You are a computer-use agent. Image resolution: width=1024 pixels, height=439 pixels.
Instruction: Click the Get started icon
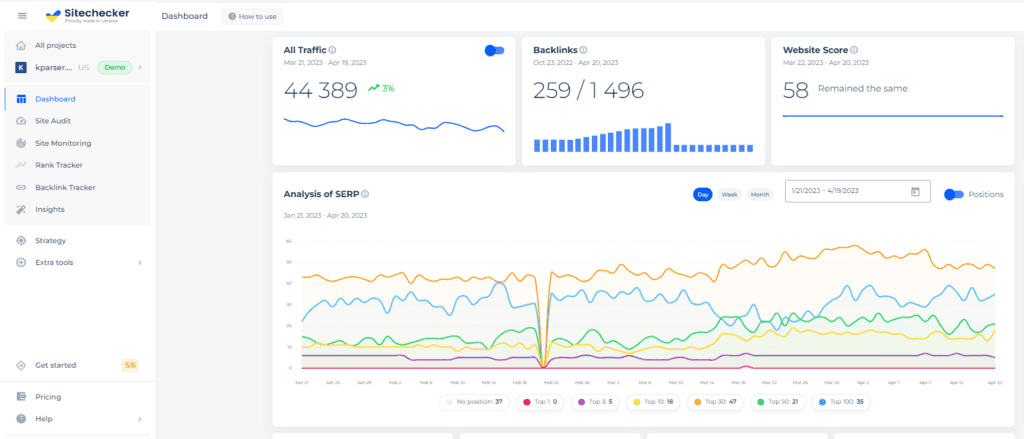pyautogui.click(x=21, y=365)
